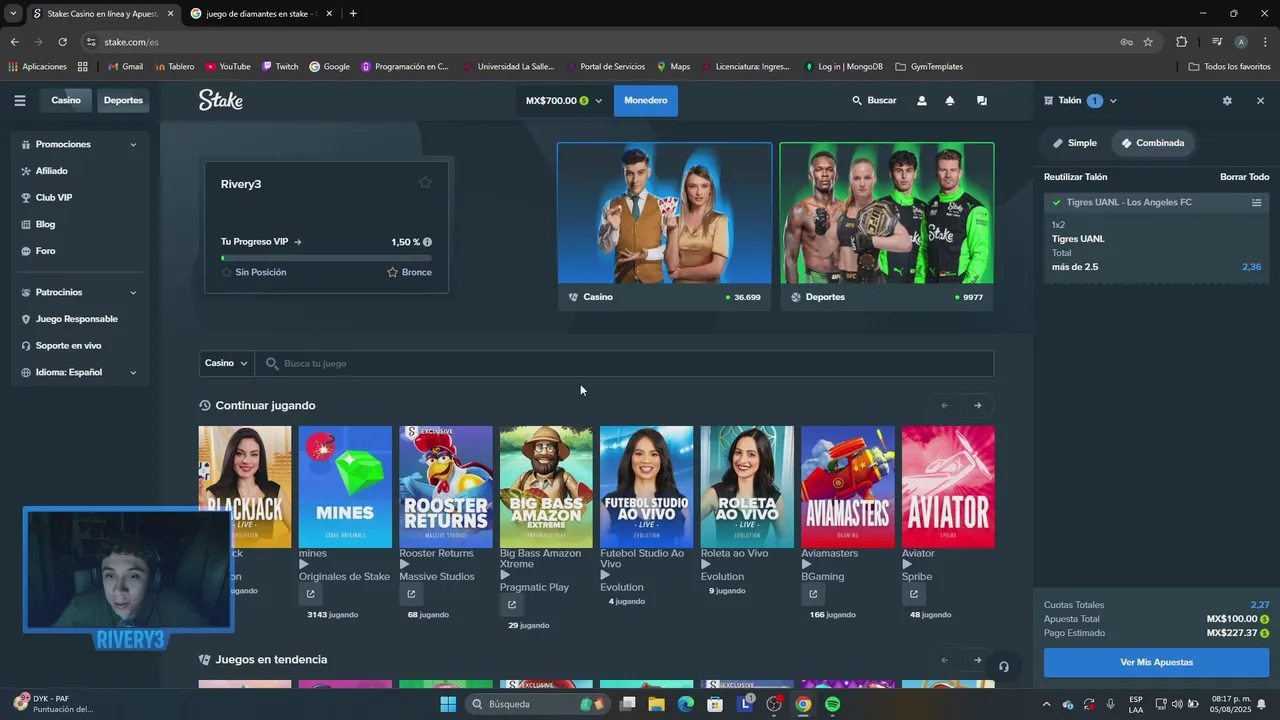Open the Tigres UANL bet options menu icon
The width and height of the screenshot is (1280, 720).
[x=1256, y=202]
